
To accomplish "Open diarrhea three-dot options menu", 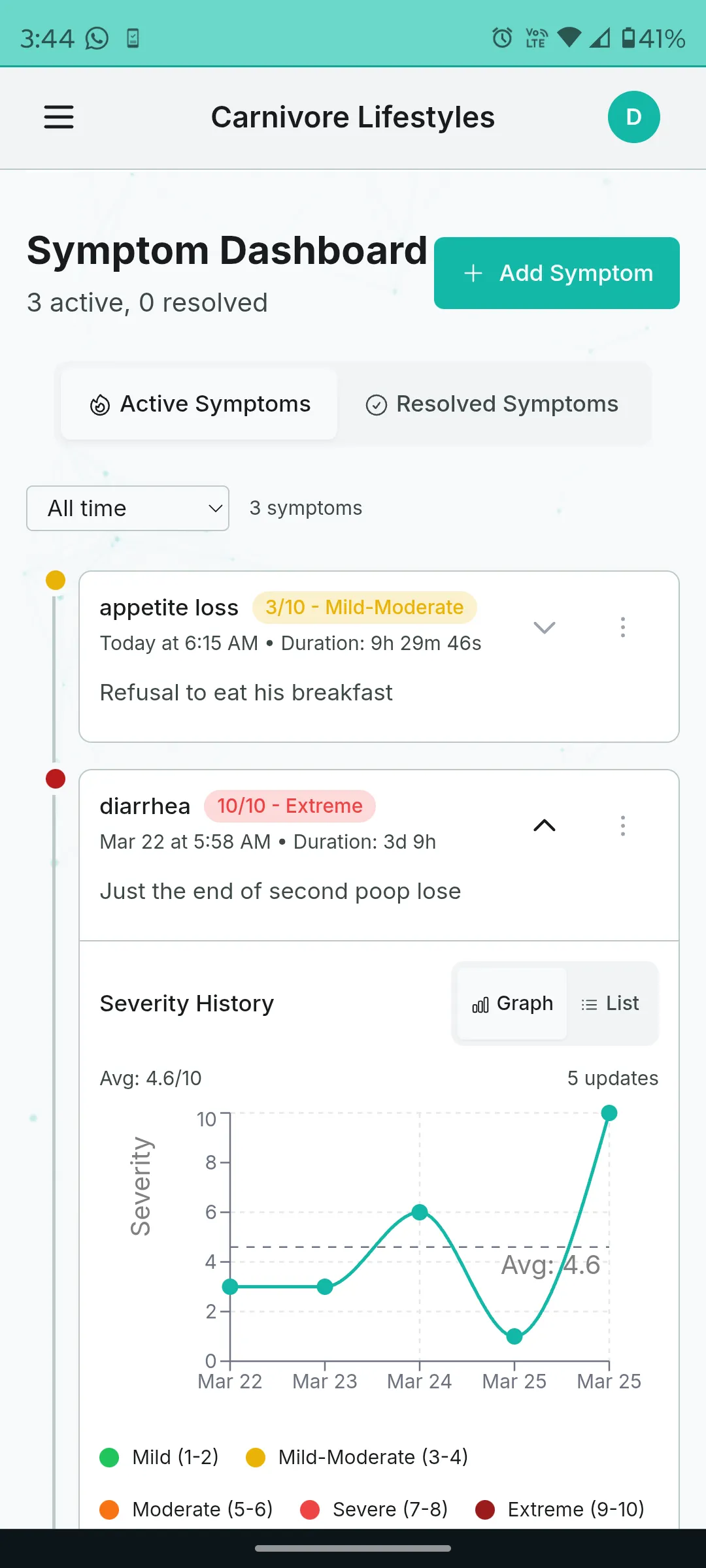I will (x=622, y=826).
